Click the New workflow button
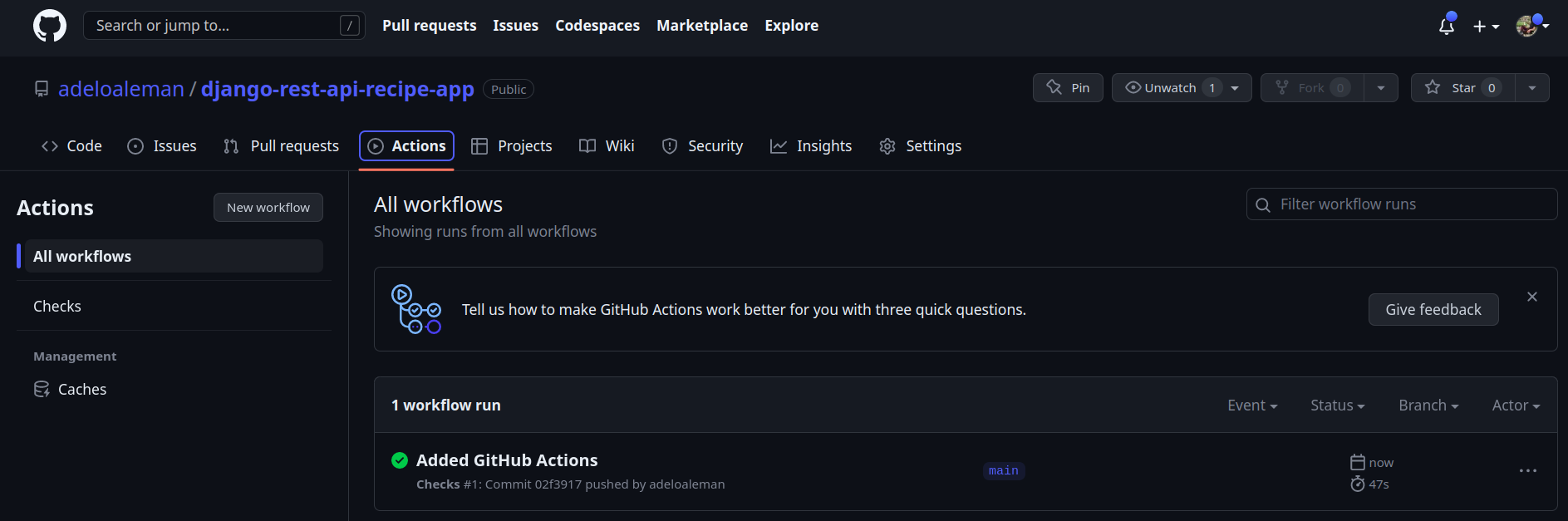The image size is (1568, 521). pyautogui.click(x=268, y=208)
